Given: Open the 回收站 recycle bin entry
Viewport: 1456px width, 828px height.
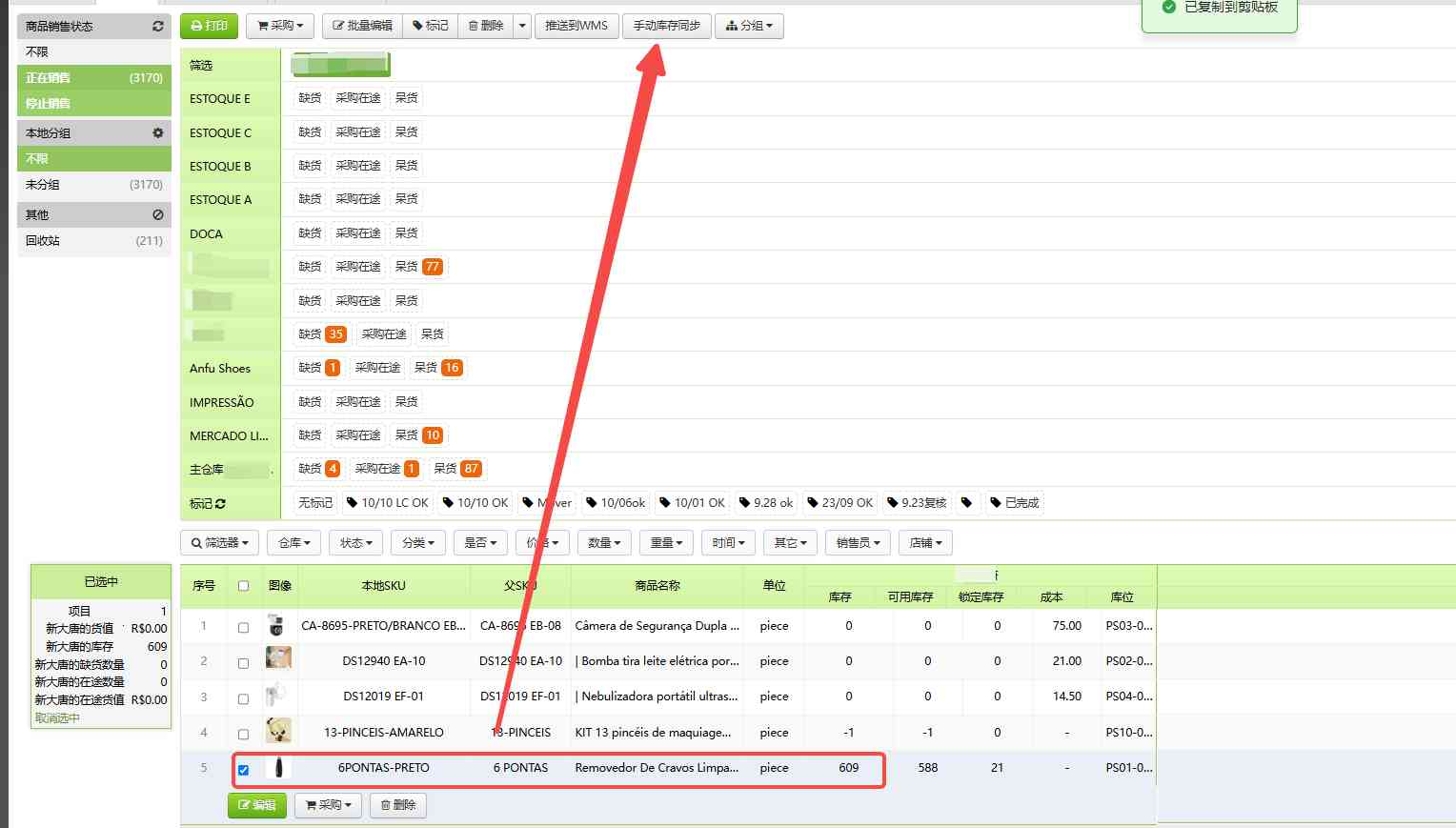Looking at the screenshot, I should coord(43,241).
